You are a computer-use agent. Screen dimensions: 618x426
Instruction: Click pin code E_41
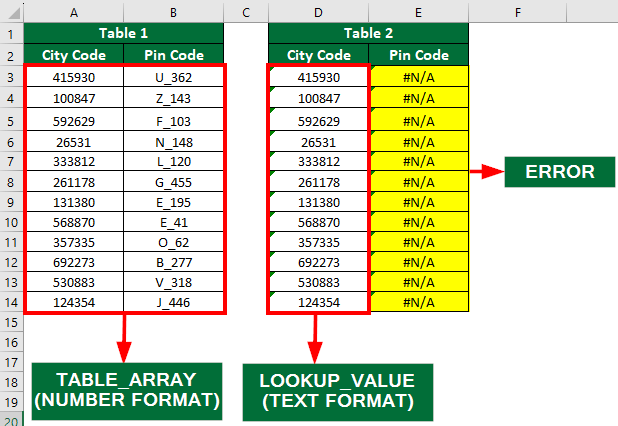174,222
